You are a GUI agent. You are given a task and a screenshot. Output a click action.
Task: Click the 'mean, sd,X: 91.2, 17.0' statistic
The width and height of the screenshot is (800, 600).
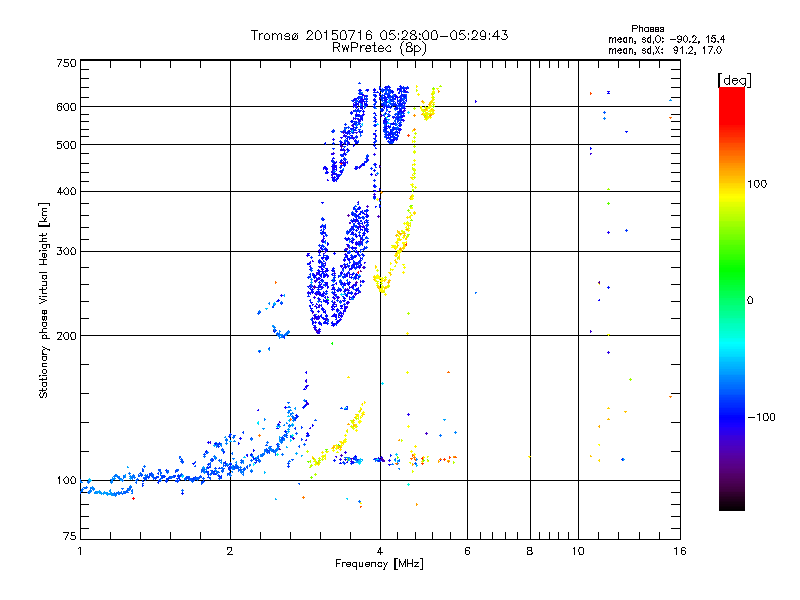point(665,50)
